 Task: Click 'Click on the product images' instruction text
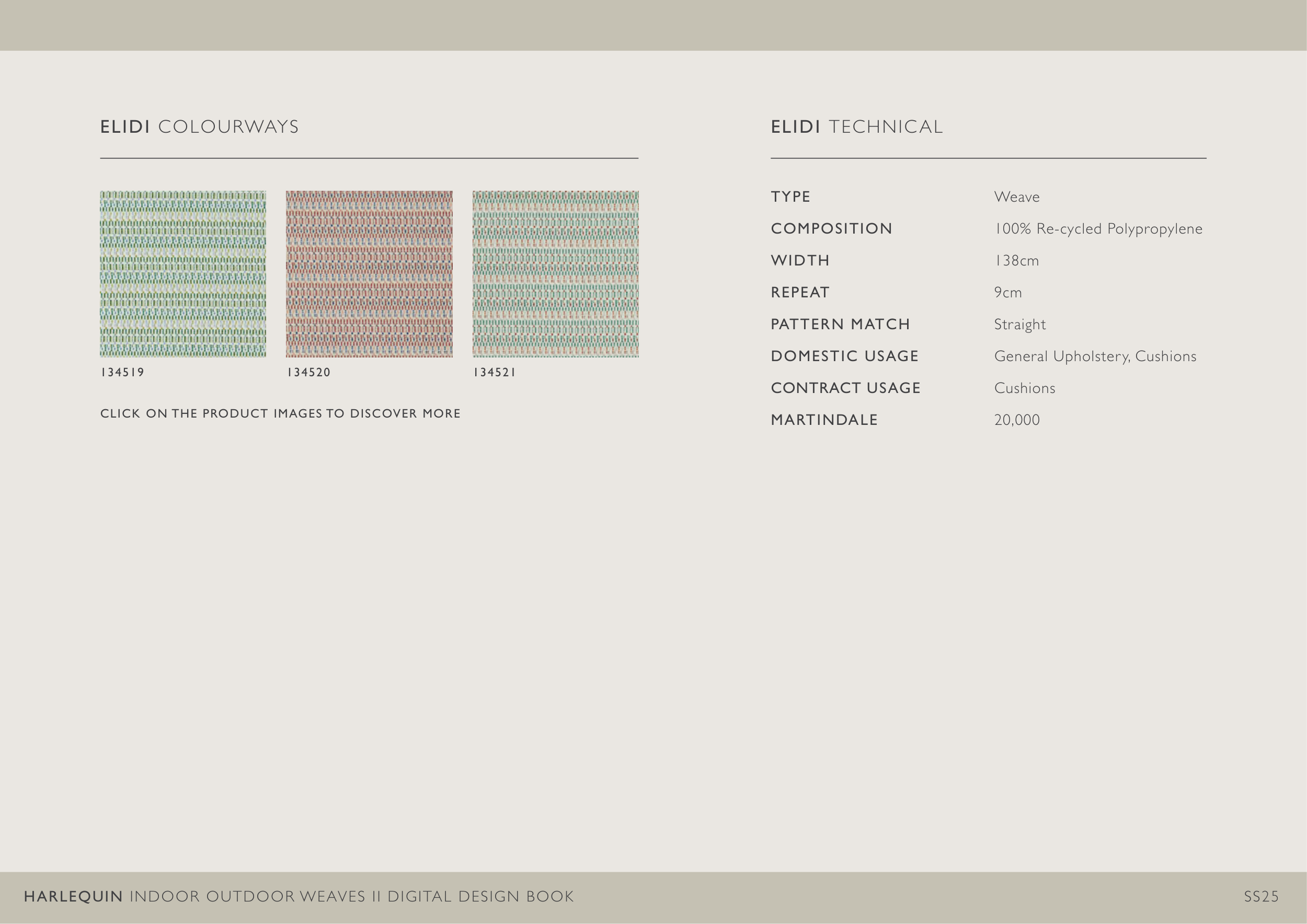[x=280, y=413]
